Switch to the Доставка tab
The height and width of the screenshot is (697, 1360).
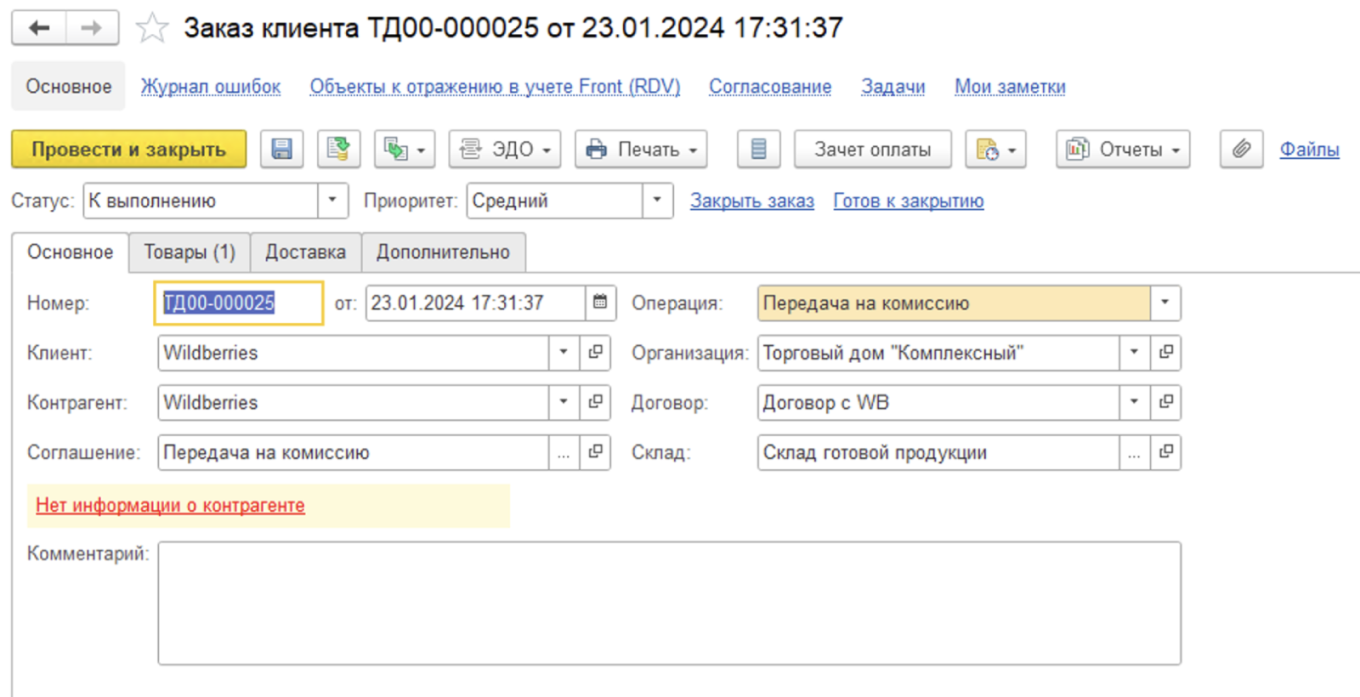[305, 253]
